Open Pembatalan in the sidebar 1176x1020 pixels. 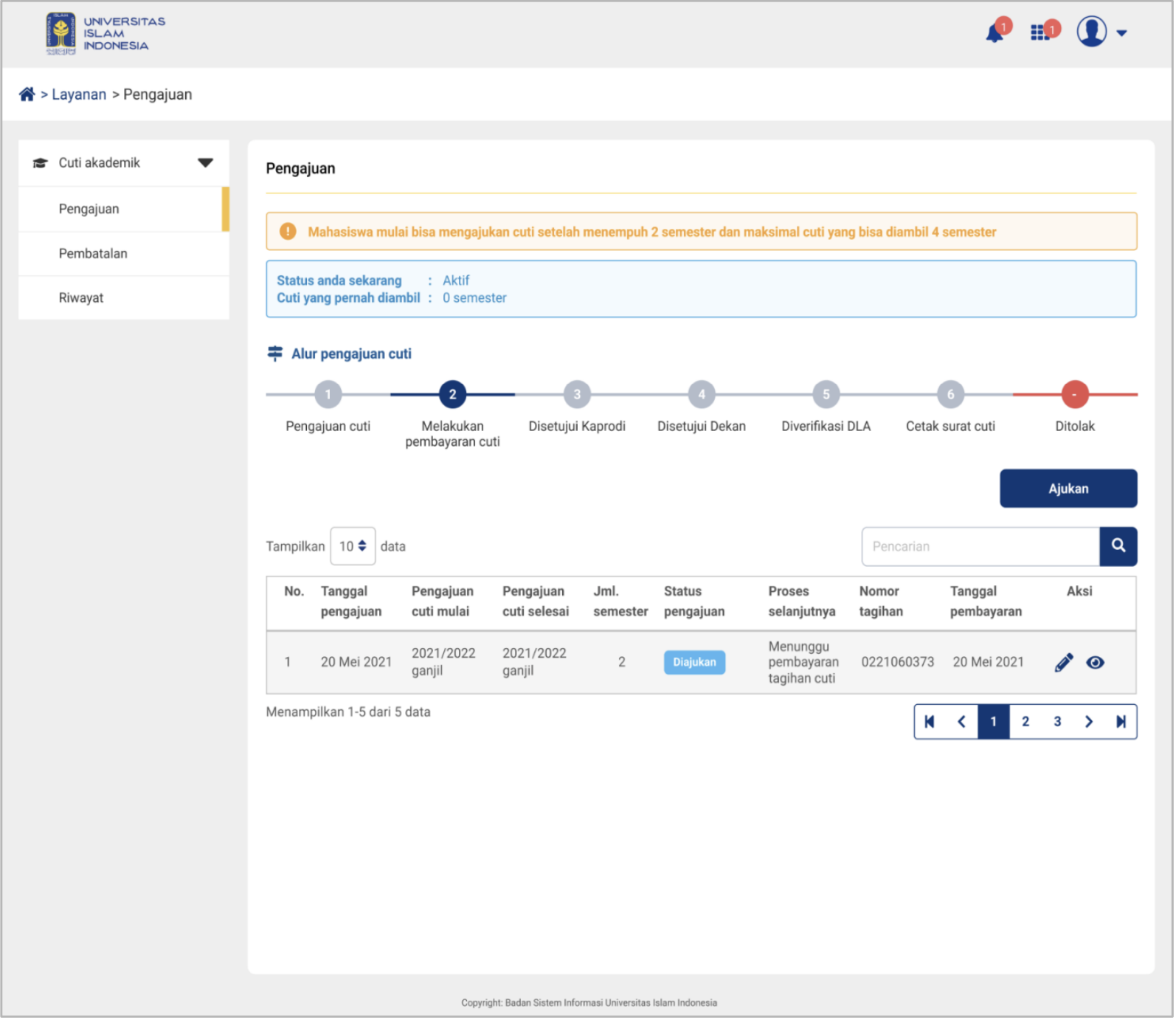point(93,254)
